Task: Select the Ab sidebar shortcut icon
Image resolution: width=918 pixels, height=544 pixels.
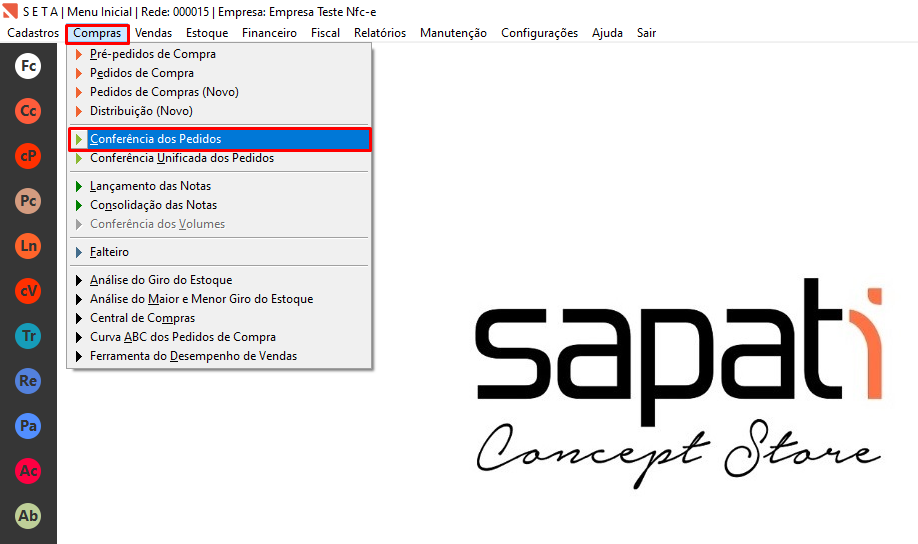Action: 28,515
